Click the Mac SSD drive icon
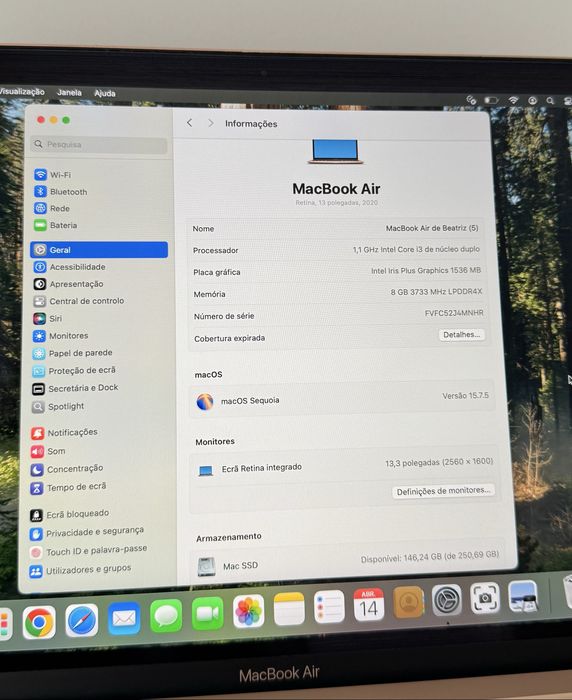This screenshot has width=572, height=700. click(x=206, y=567)
